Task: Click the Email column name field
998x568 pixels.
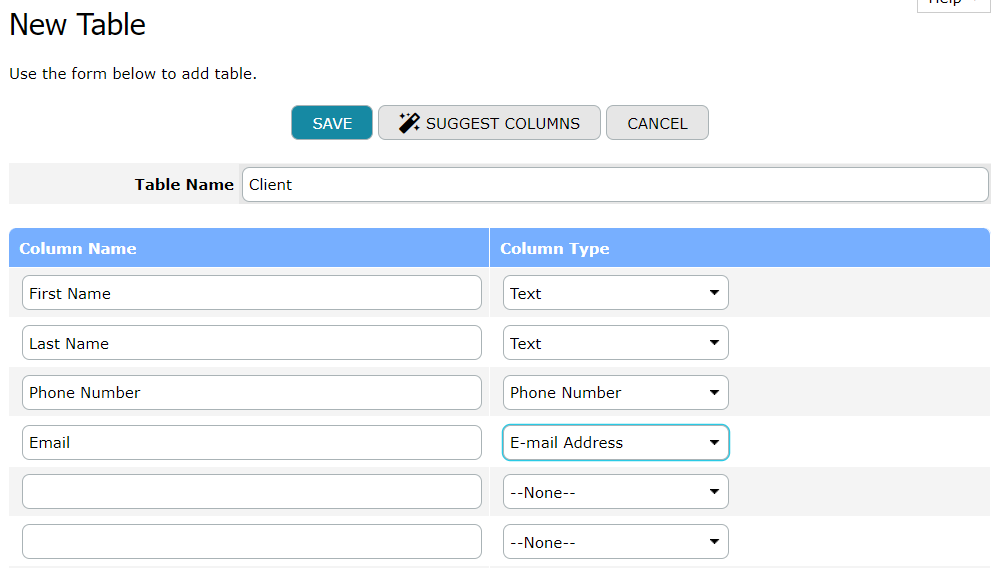Action: [x=251, y=443]
